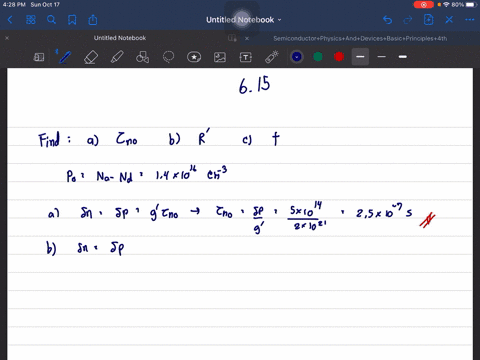Open the share and export menu
The height and width of the screenshot is (360, 480).
[x=93, y=20]
